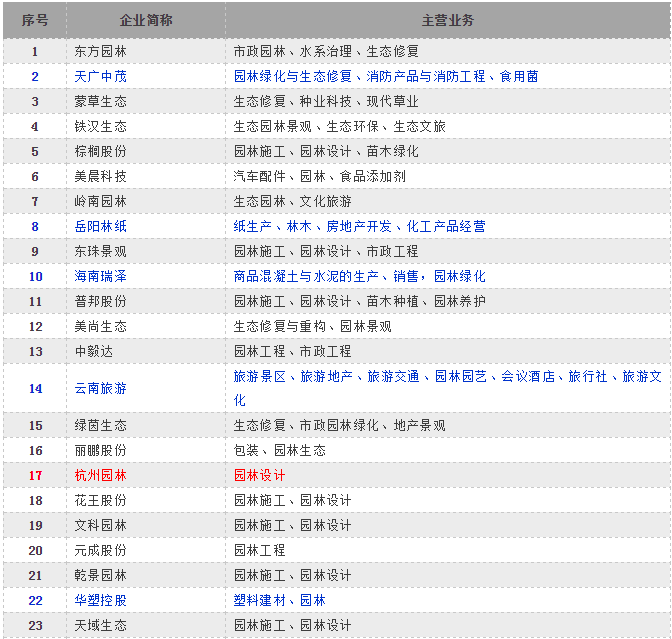Select the company name 蒙草生态
Screen dimensions: 672x639
(100, 101)
